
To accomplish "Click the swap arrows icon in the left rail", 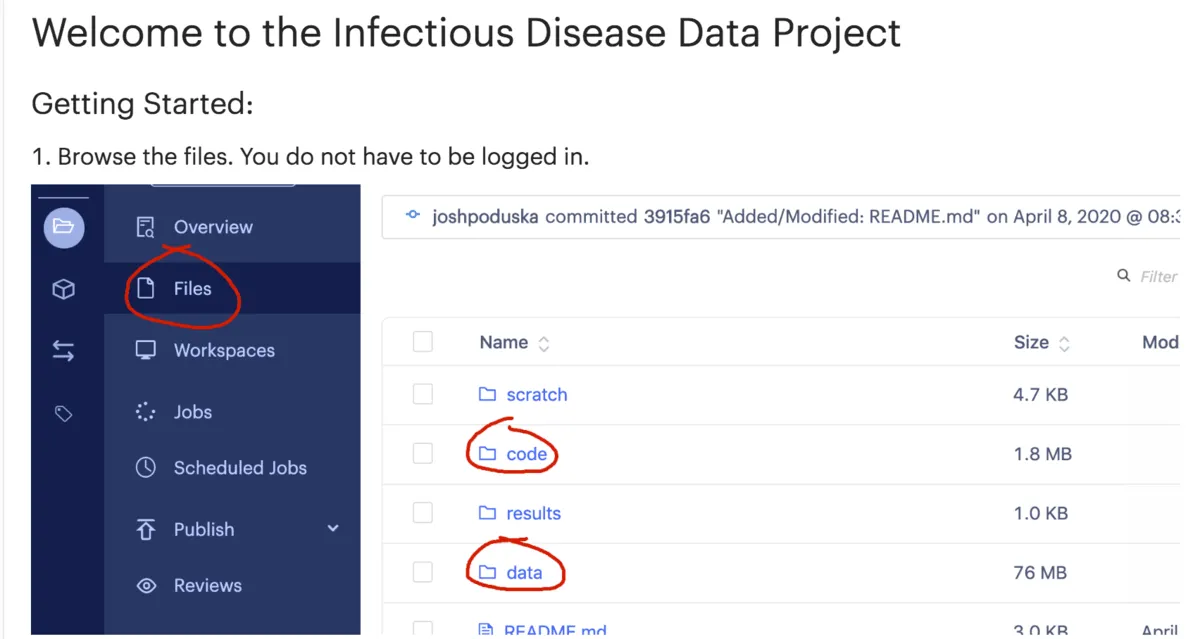I will coord(63,351).
